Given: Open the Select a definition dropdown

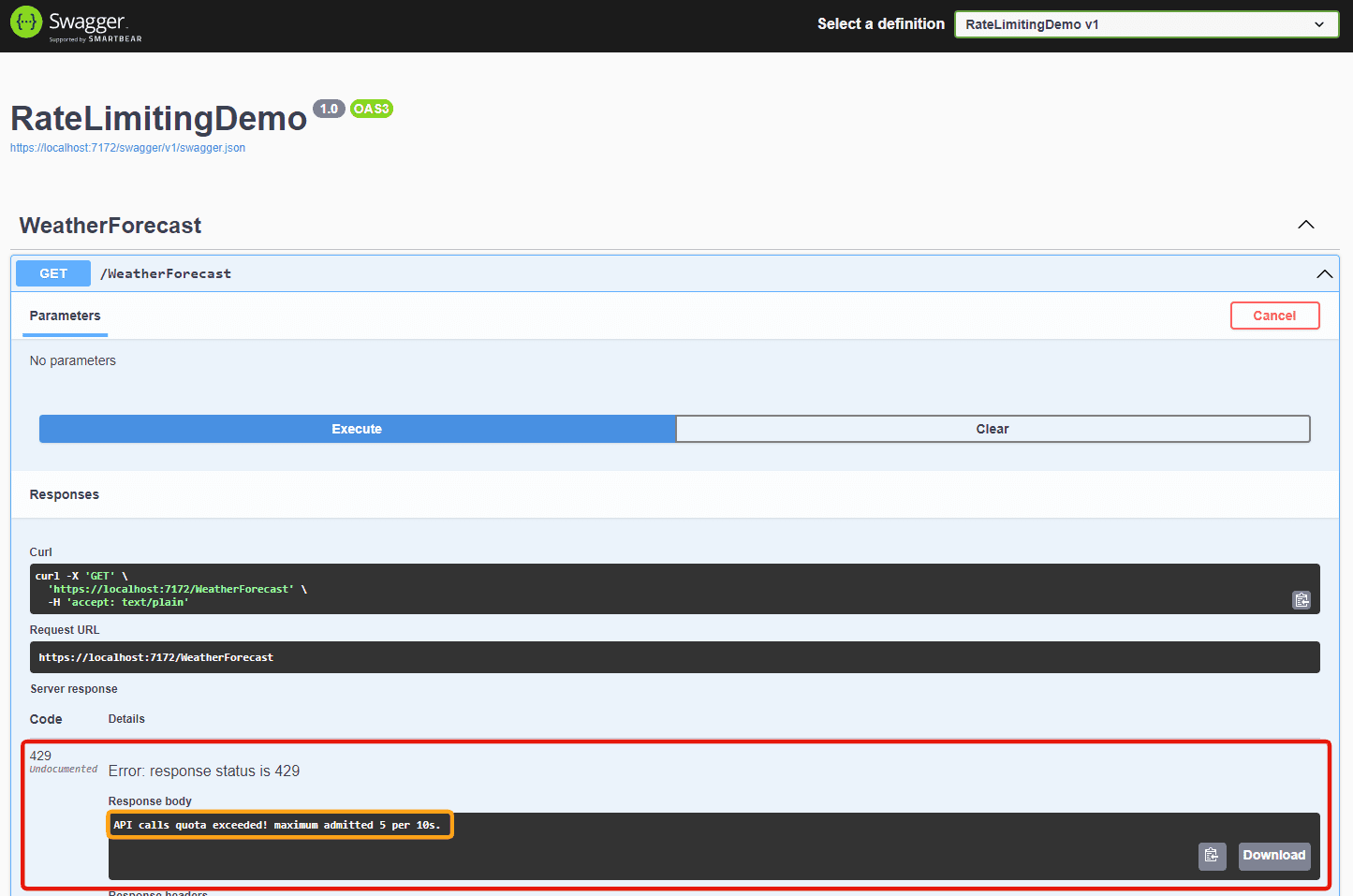Looking at the screenshot, I should [1146, 24].
